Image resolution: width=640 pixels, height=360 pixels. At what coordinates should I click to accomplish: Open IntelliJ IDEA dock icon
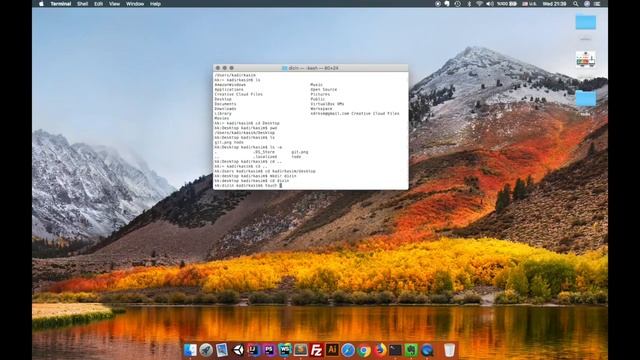pos(253,350)
